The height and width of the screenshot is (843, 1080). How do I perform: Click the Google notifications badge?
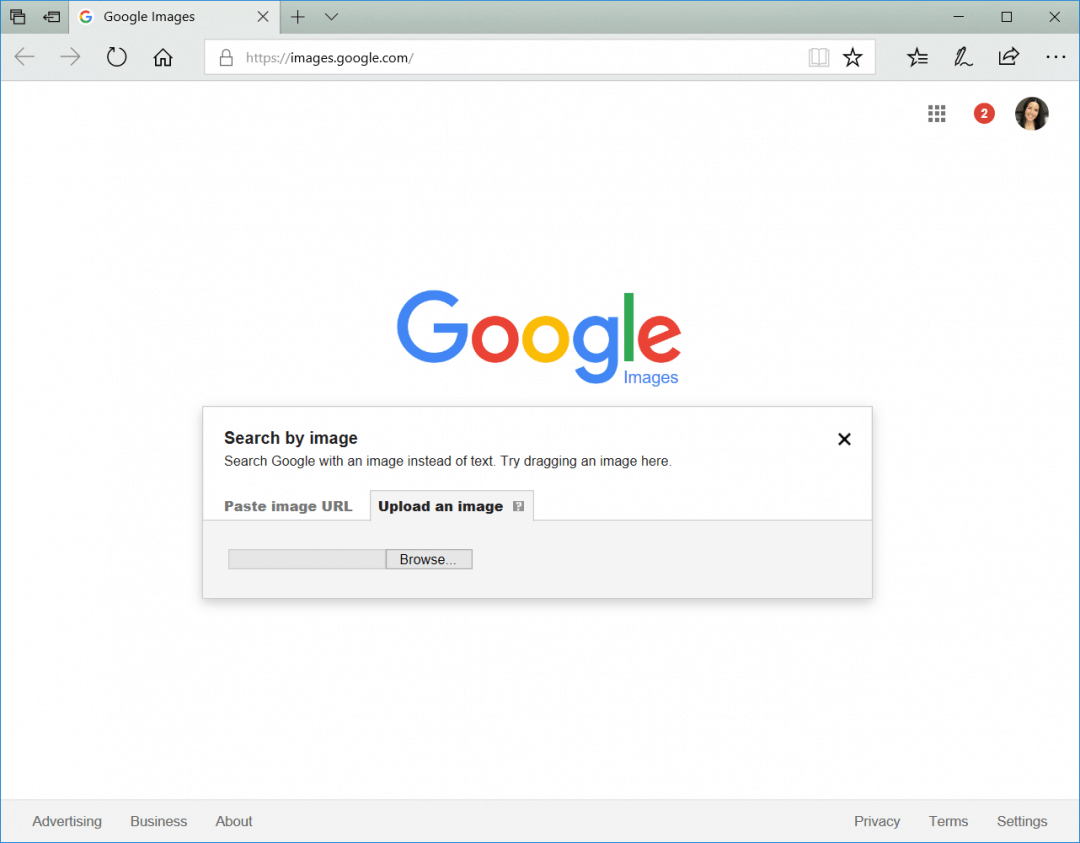pos(983,113)
